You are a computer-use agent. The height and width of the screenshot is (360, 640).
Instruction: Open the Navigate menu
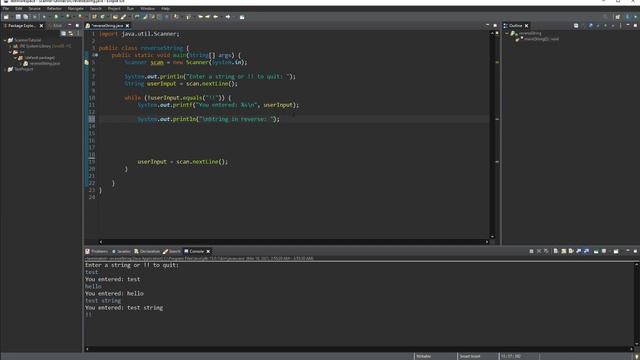76,9
